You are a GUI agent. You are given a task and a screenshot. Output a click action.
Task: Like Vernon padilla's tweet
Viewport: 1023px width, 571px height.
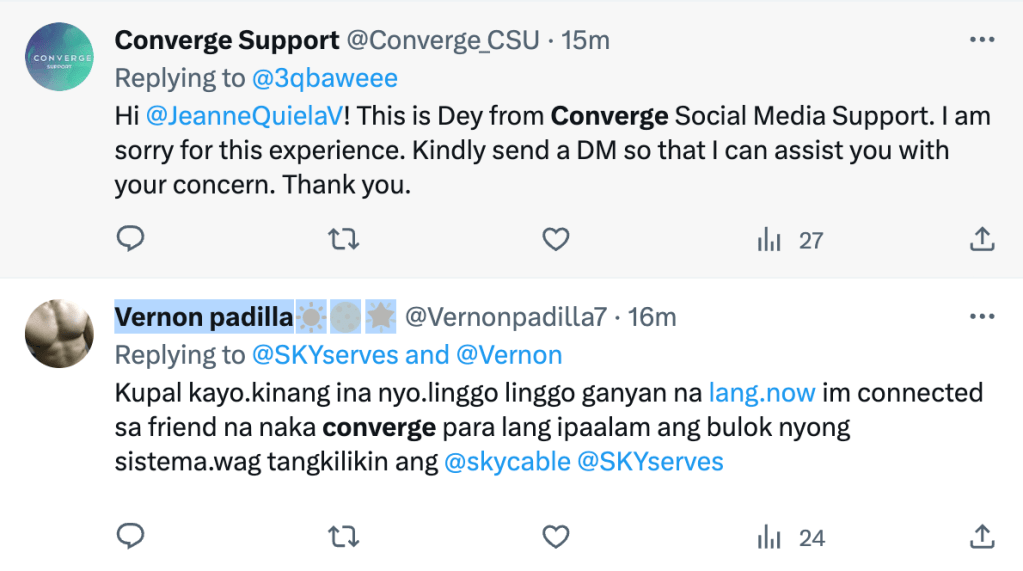(555, 537)
